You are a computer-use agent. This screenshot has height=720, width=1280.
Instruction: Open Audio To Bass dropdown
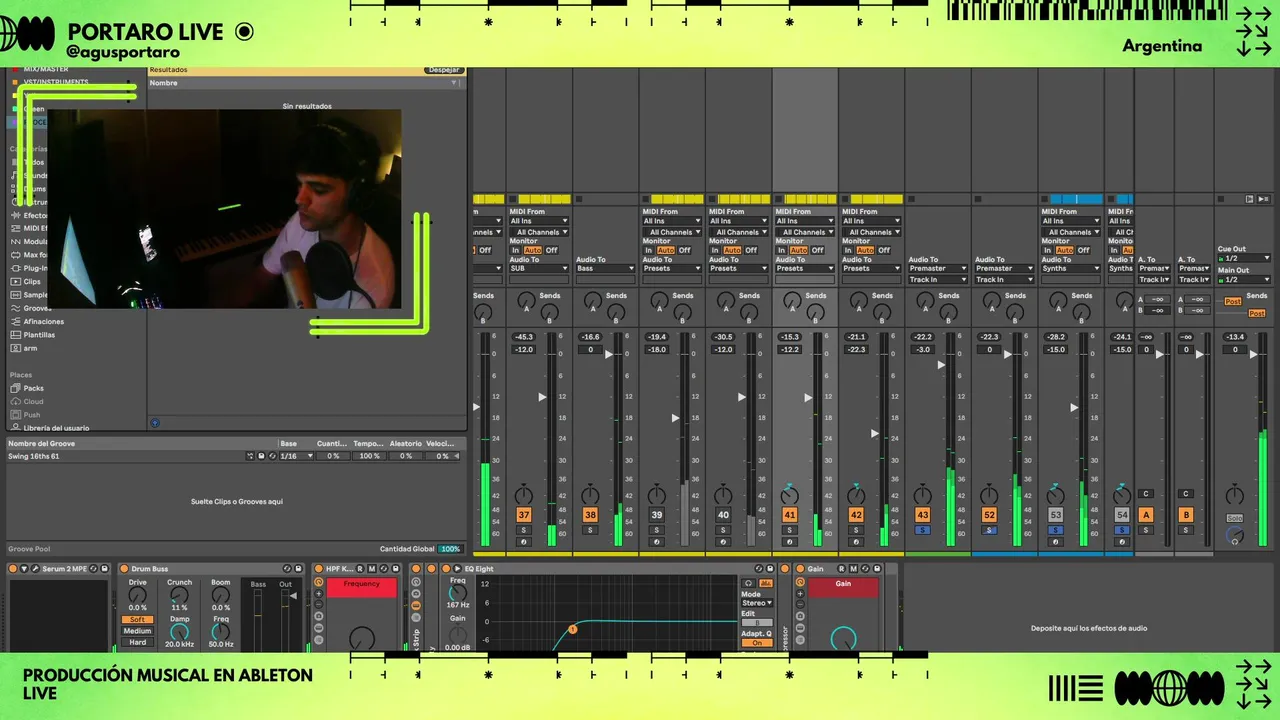605,268
